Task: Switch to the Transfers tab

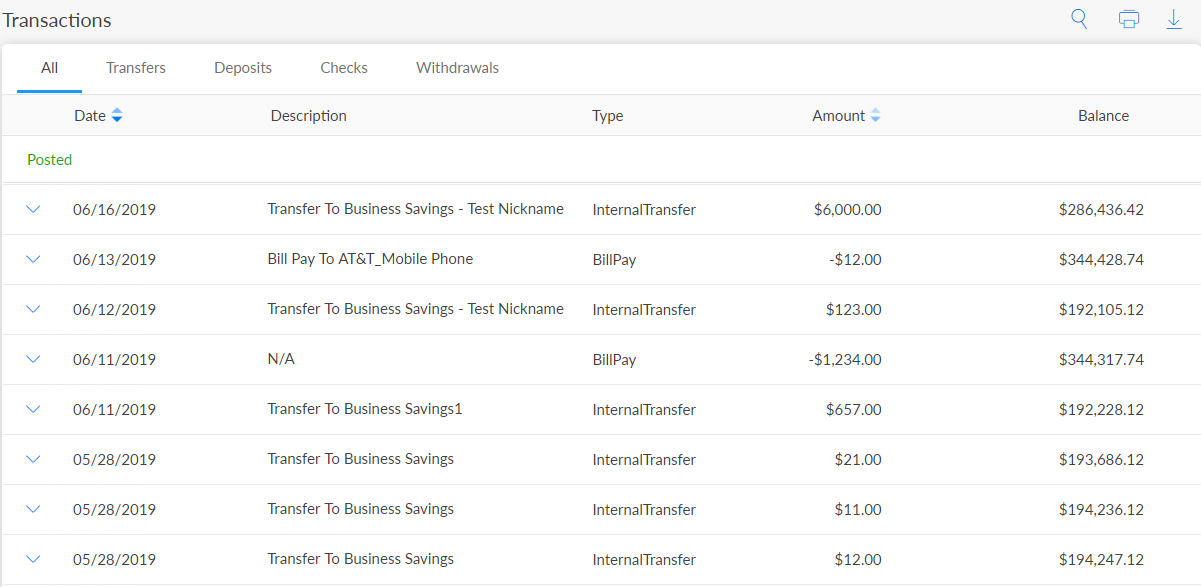Action: tap(136, 68)
